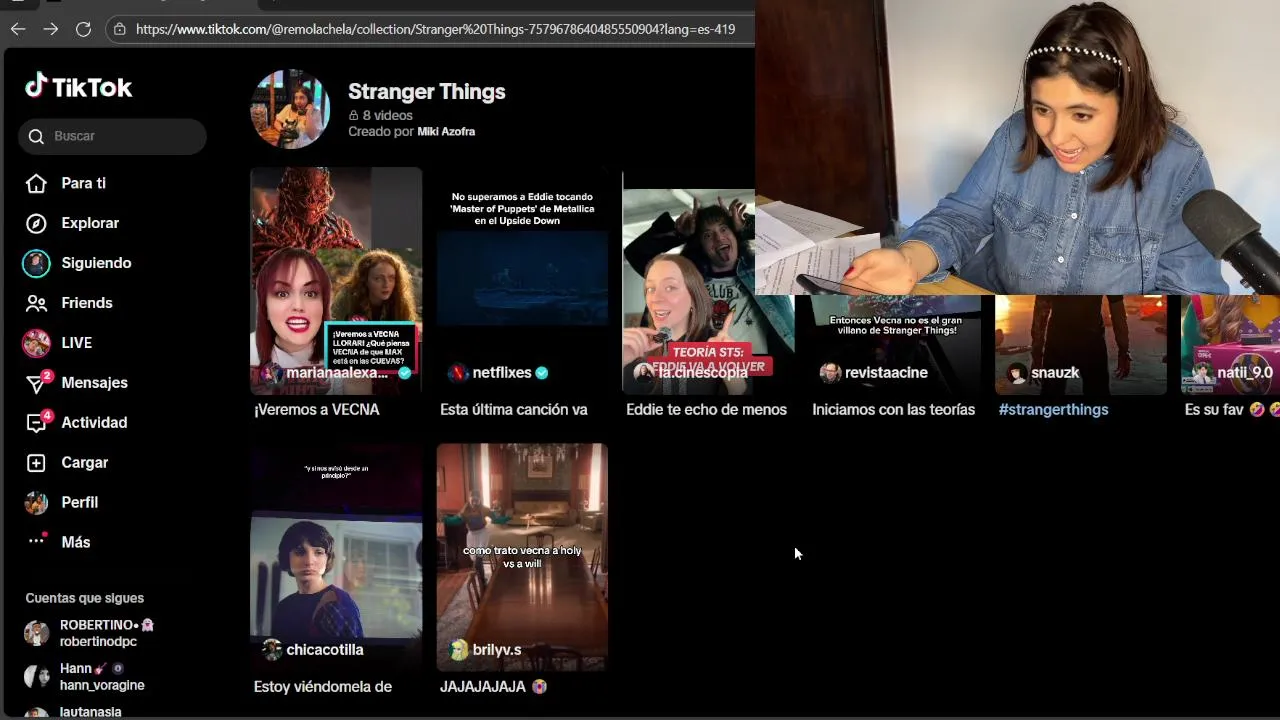Select Actividad menu label

tap(94, 423)
